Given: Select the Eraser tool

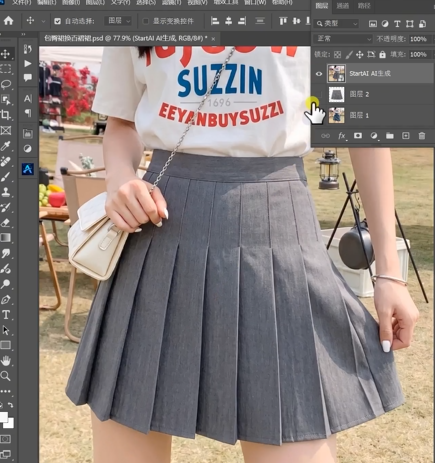Looking at the screenshot, I should click(x=6, y=222).
